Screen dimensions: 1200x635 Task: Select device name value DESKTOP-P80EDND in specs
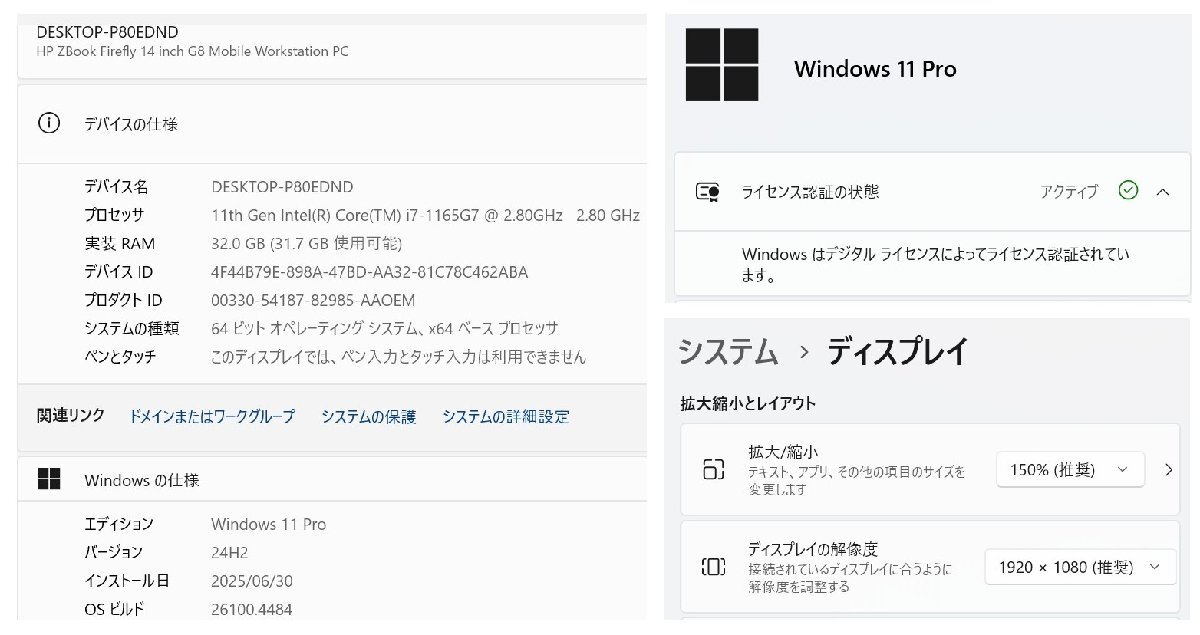[282, 186]
